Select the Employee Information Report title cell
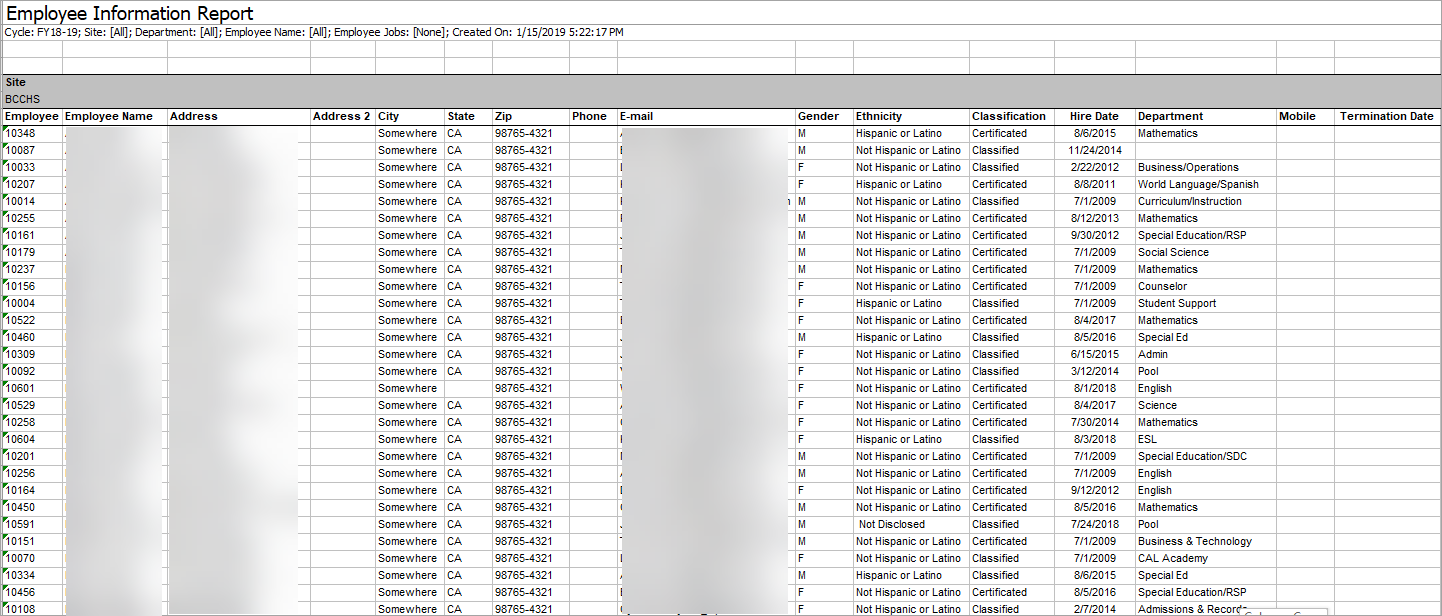 [130, 14]
